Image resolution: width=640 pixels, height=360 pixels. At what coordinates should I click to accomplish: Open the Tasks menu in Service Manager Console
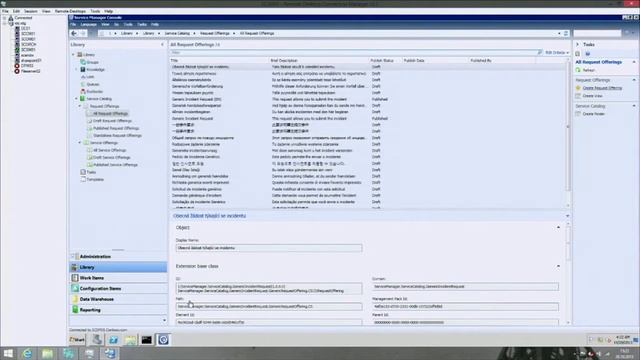click(142, 24)
